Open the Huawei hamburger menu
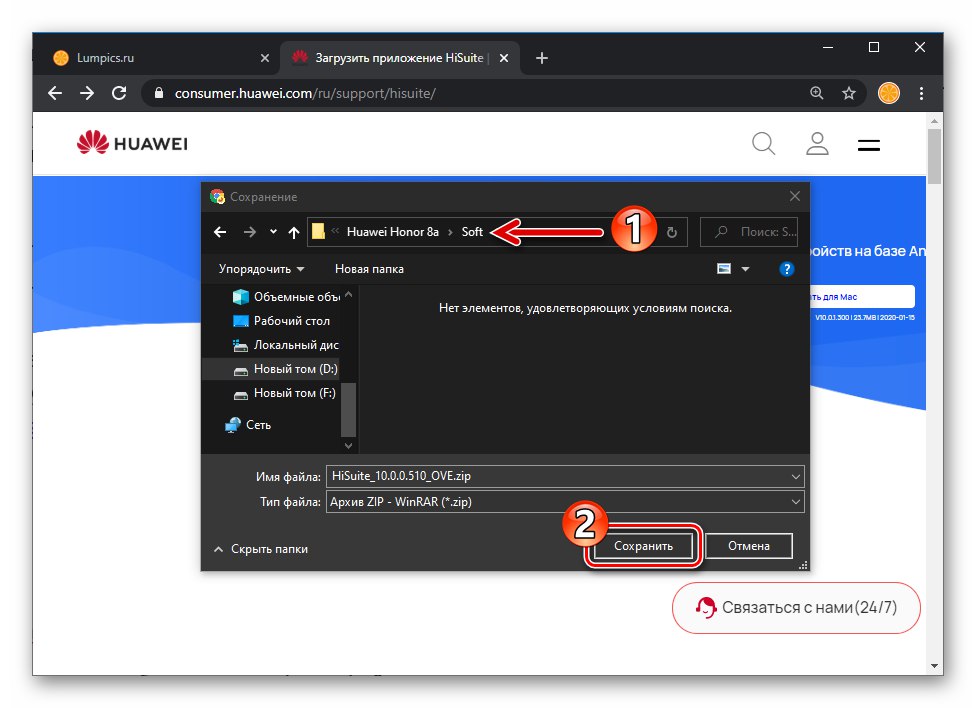Screen dimensions: 976x708 [868, 146]
